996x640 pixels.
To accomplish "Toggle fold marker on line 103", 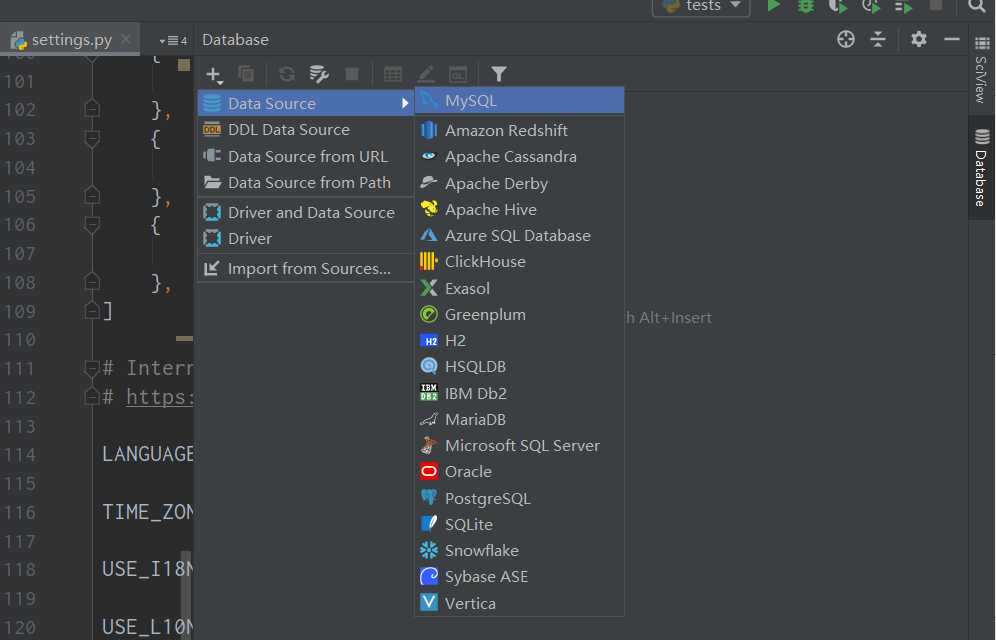I will pos(92,138).
